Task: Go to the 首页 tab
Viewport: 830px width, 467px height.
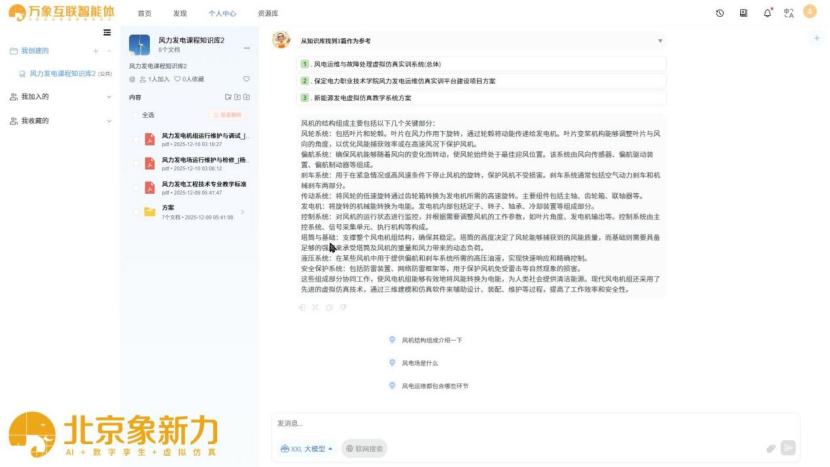Action: pos(145,14)
